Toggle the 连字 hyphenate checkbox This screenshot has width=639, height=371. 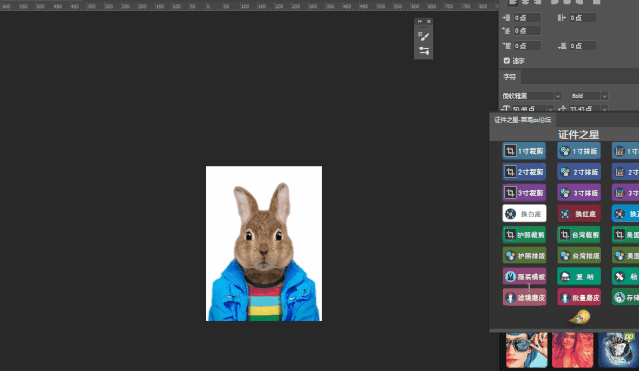(507, 61)
